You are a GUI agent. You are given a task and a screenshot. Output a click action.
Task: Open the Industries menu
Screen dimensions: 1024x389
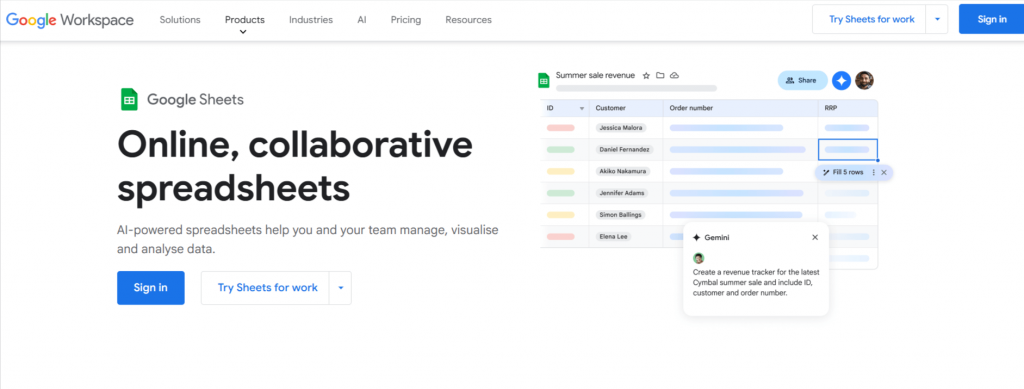click(311, 20)
